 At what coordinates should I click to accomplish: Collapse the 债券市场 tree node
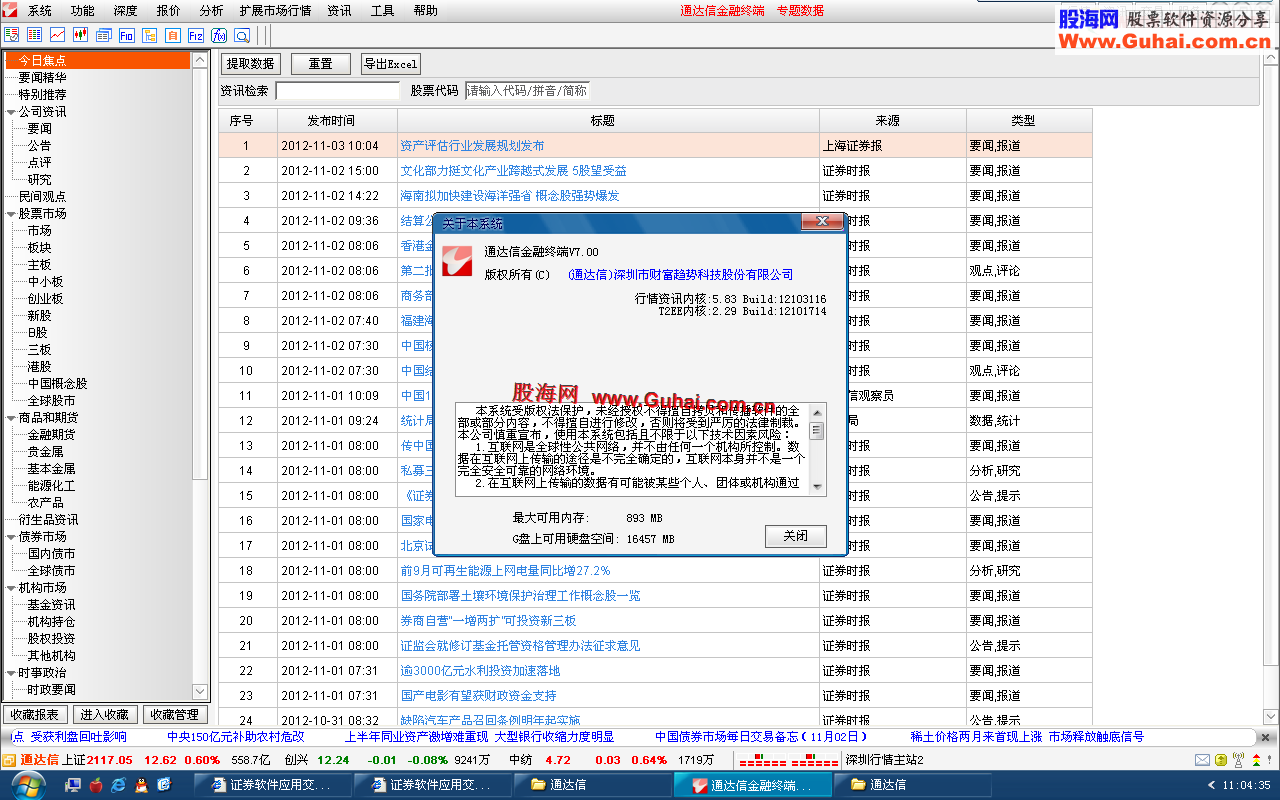click(11, 537)
